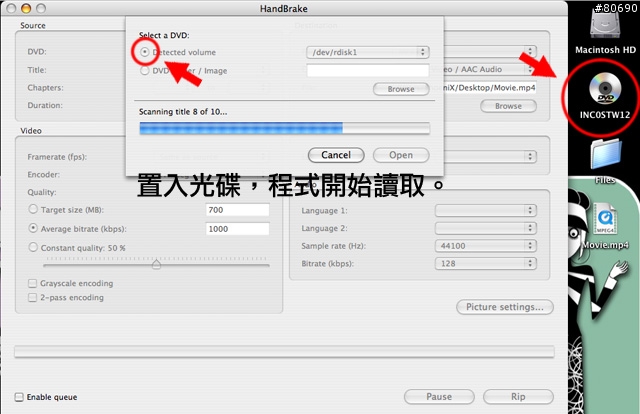Toggle the Enable queue checkbox
This screenshot has height=414, width=640.
pyautogui.click(x=19, y=397)
